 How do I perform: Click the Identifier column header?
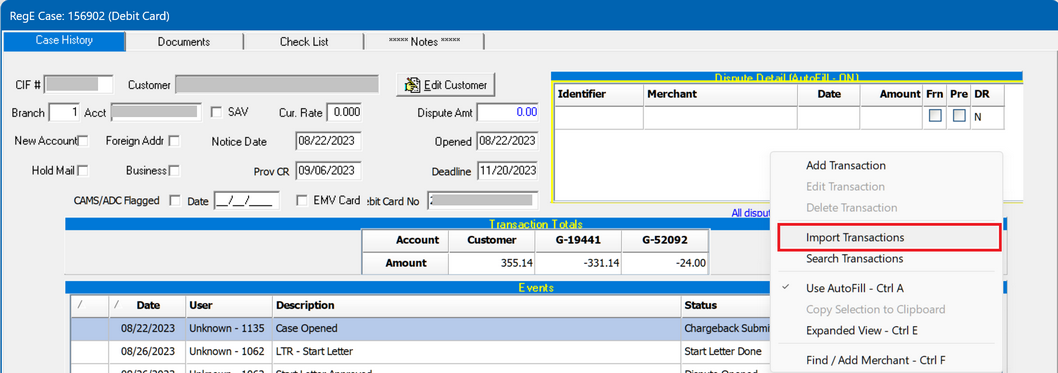(598, 94)
